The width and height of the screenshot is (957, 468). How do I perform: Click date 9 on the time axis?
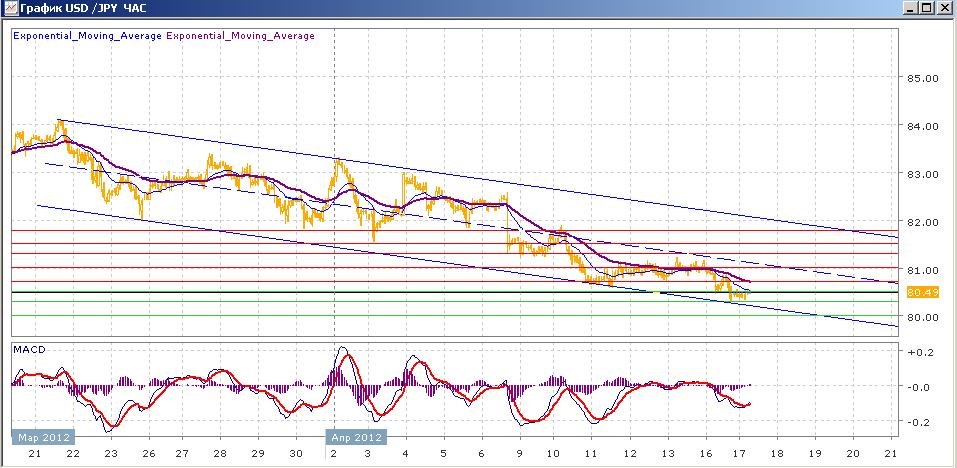pyautogui.click(x=517, y=455)
